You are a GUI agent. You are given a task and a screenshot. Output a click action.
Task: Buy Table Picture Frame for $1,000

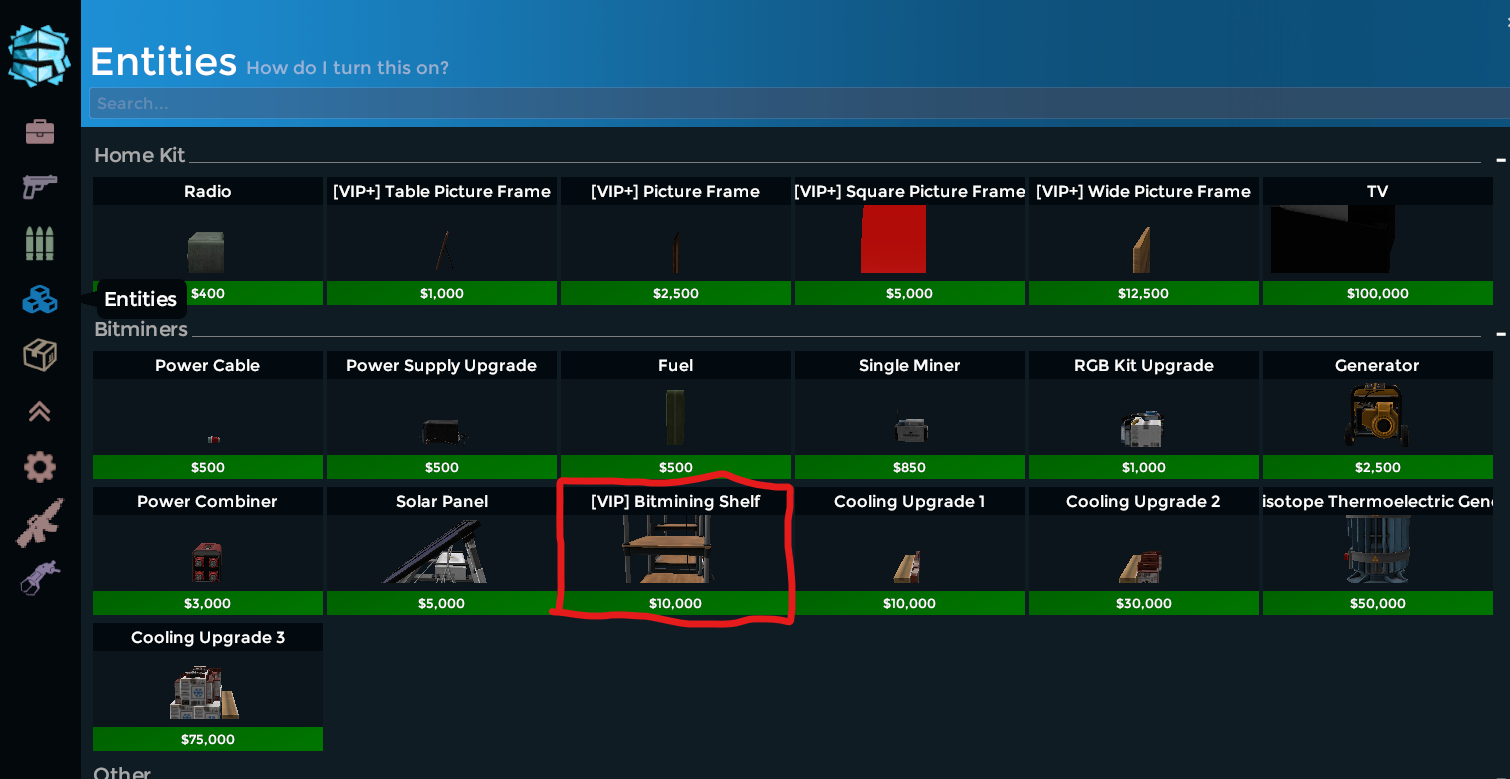coord(442,293)
